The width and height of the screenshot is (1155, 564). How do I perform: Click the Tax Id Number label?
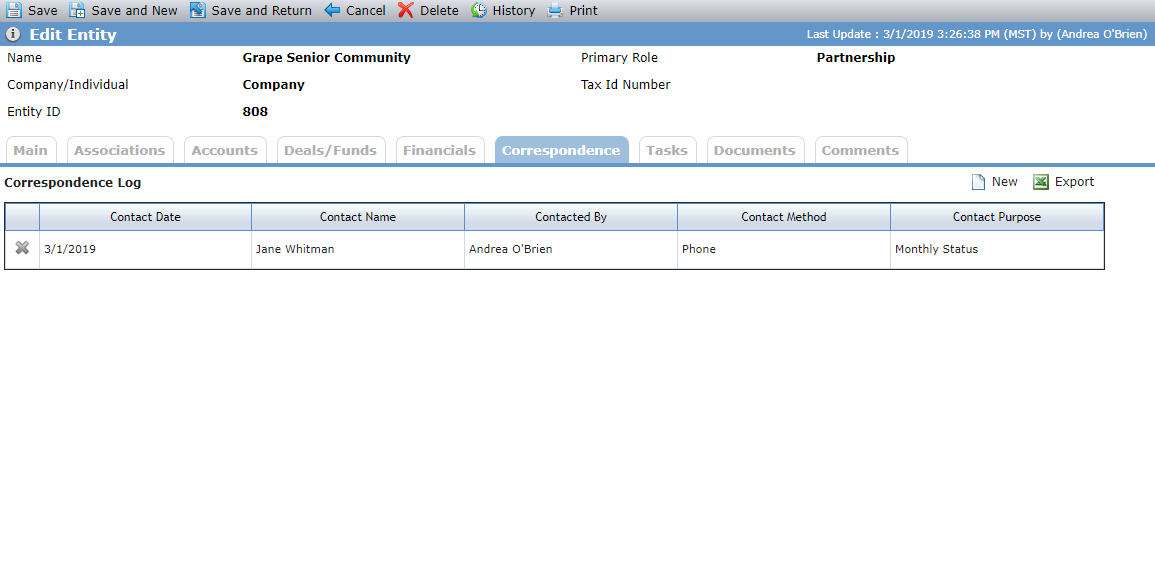625,85
